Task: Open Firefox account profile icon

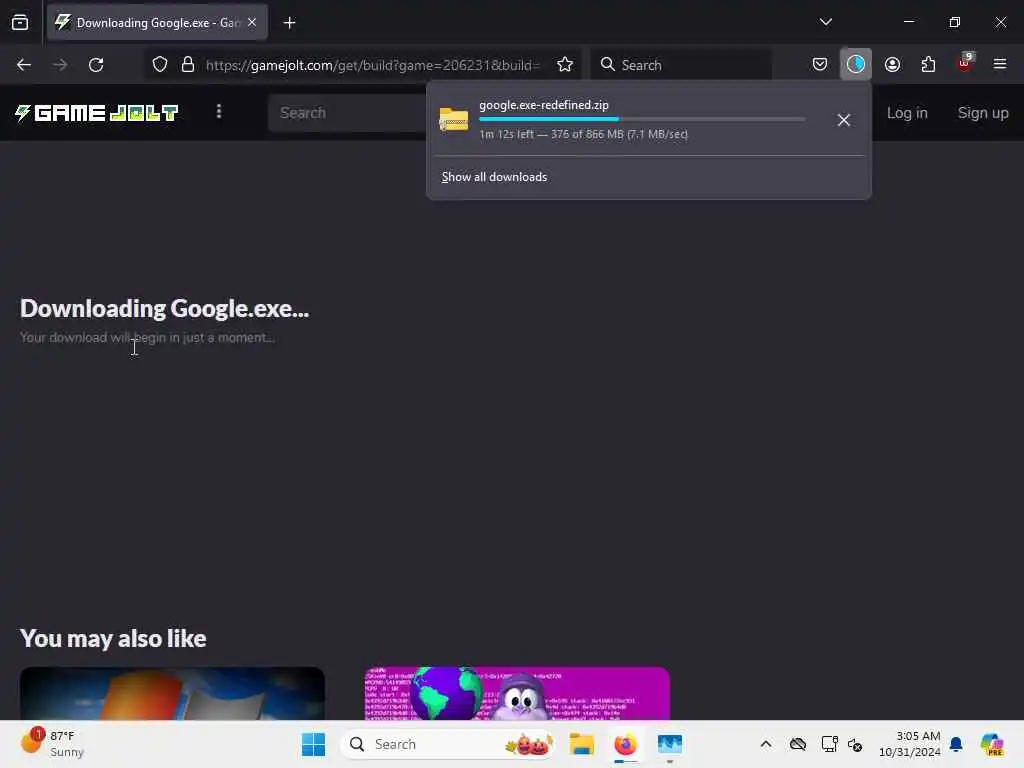Action: 892,64
